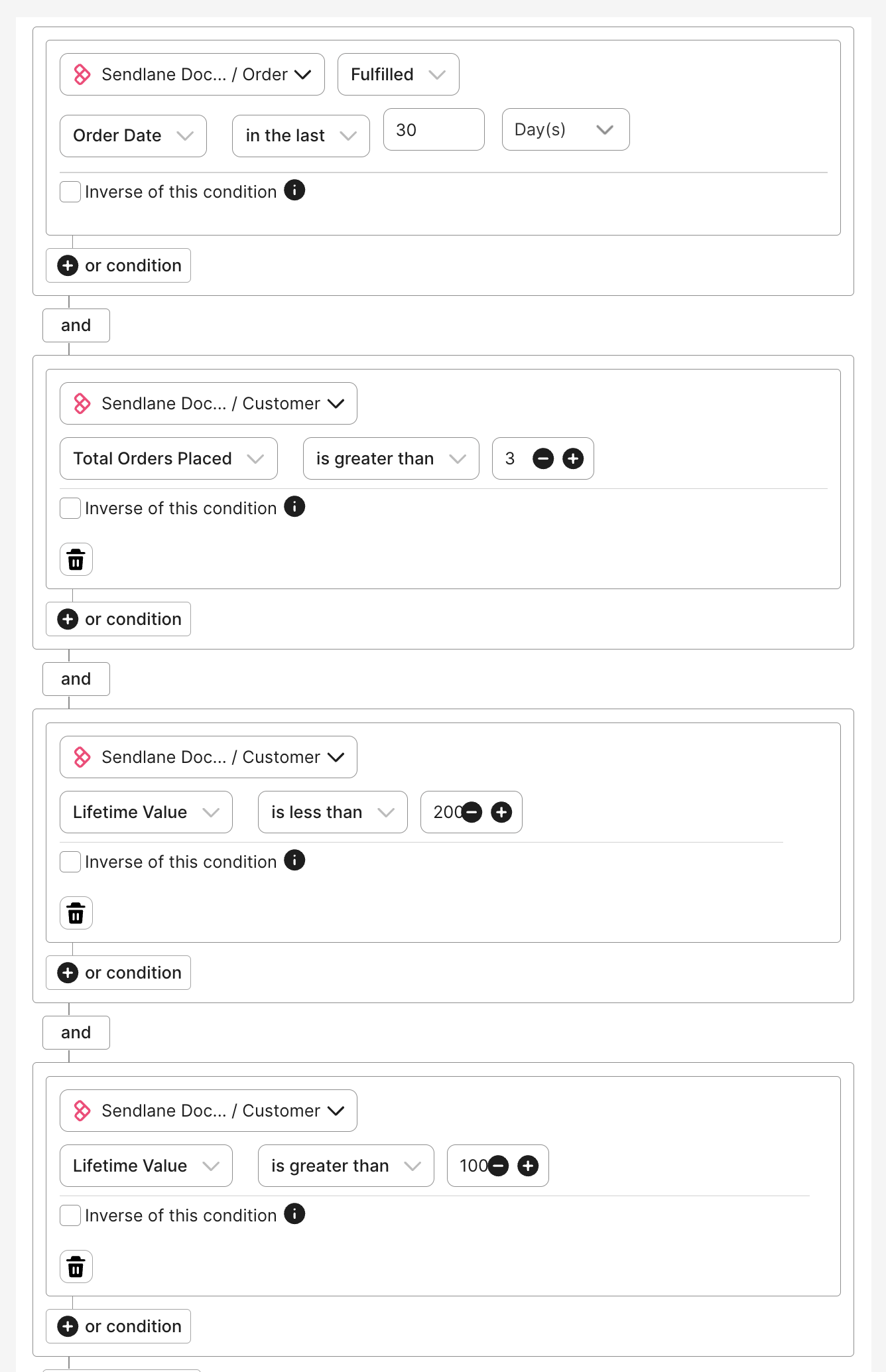
Task: Click plus to increase the value 100
Action: 528,1166
